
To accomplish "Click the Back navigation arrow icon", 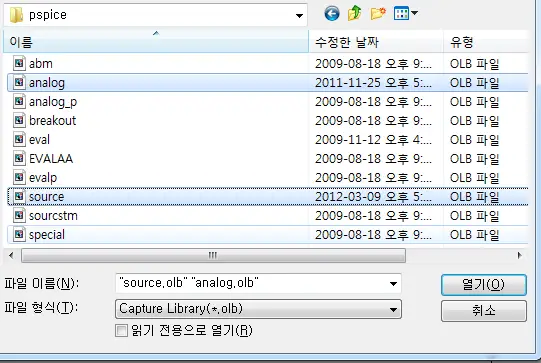I will click(332, 14).
